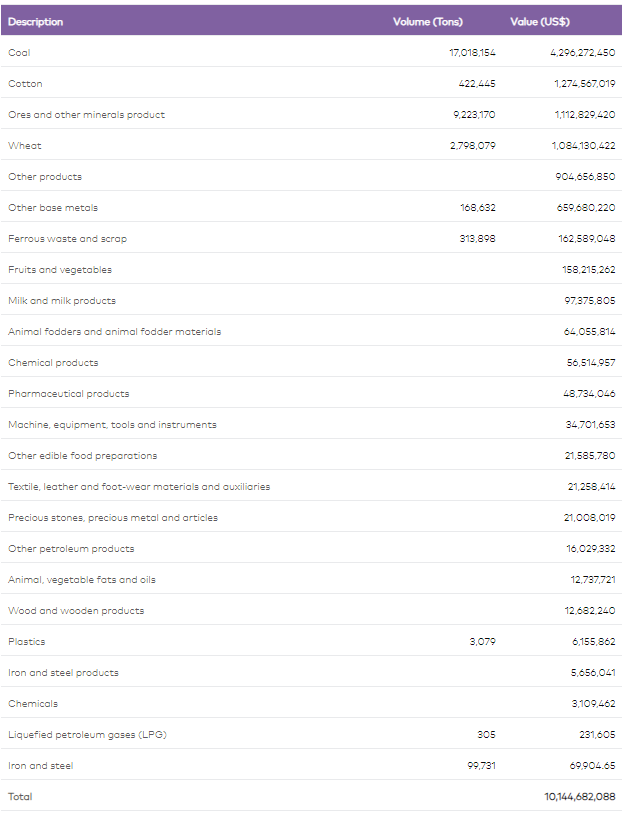Click the Wheat volume 2,798,079
Image resolution: width=622 pixels, height=819 pixels.
(473, 146)
